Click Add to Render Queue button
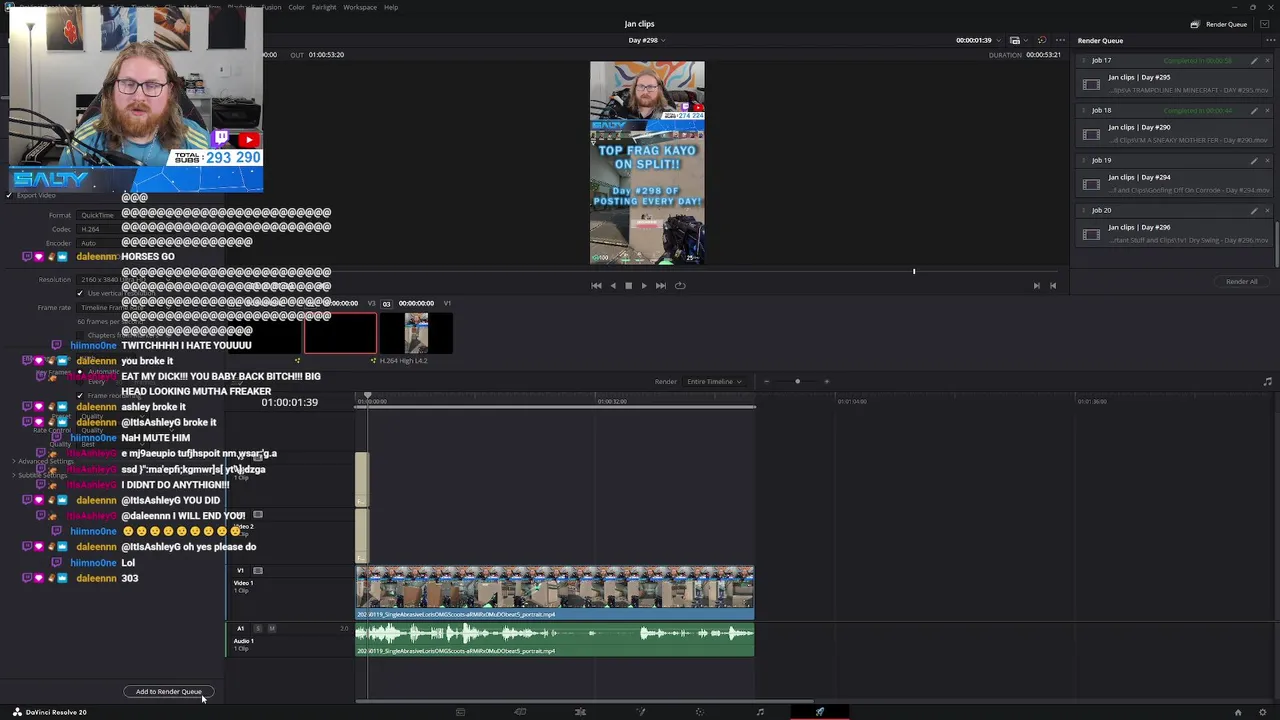1280x720 pixels. click(x=169, y=692)
